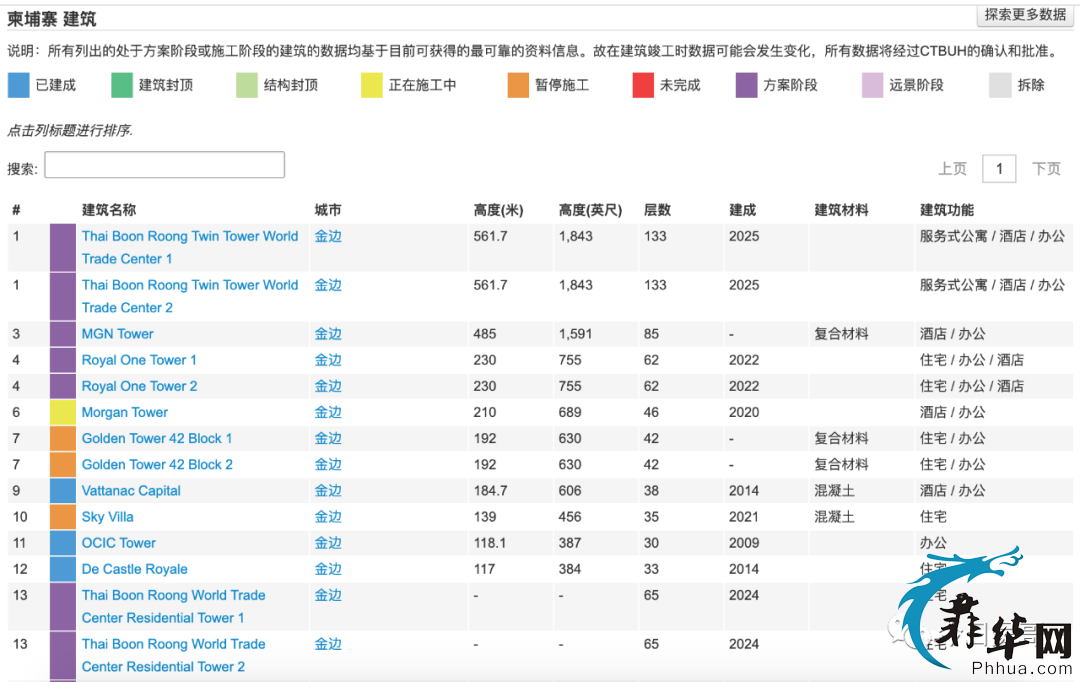Sort by 建筑材料 column header

[x=841, y=210]
